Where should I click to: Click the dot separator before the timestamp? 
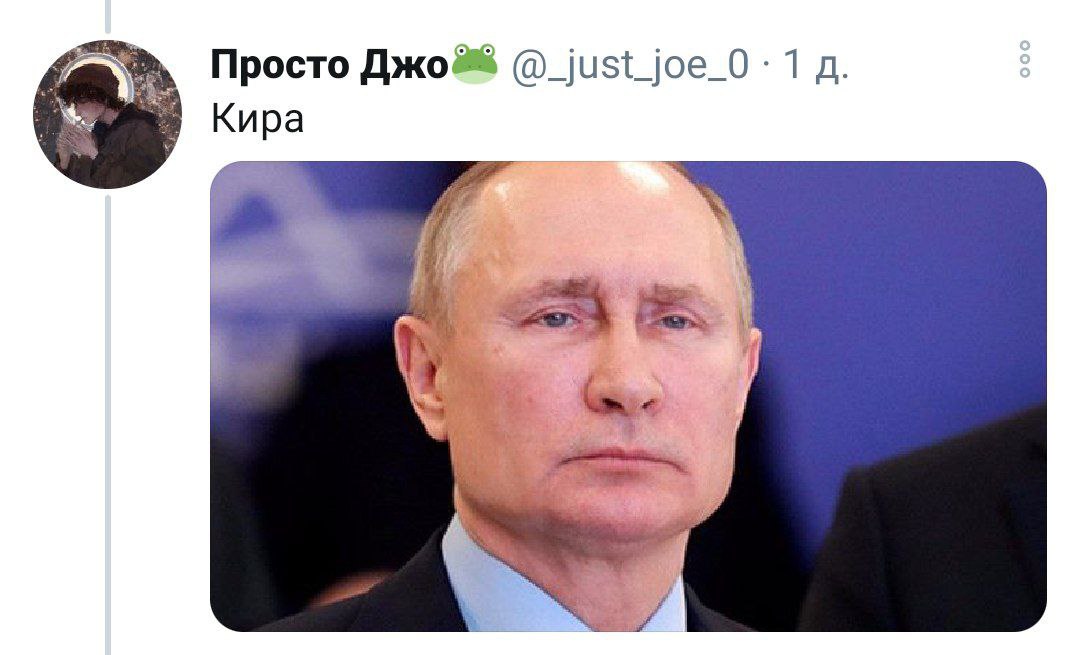[x=766, y=66]
